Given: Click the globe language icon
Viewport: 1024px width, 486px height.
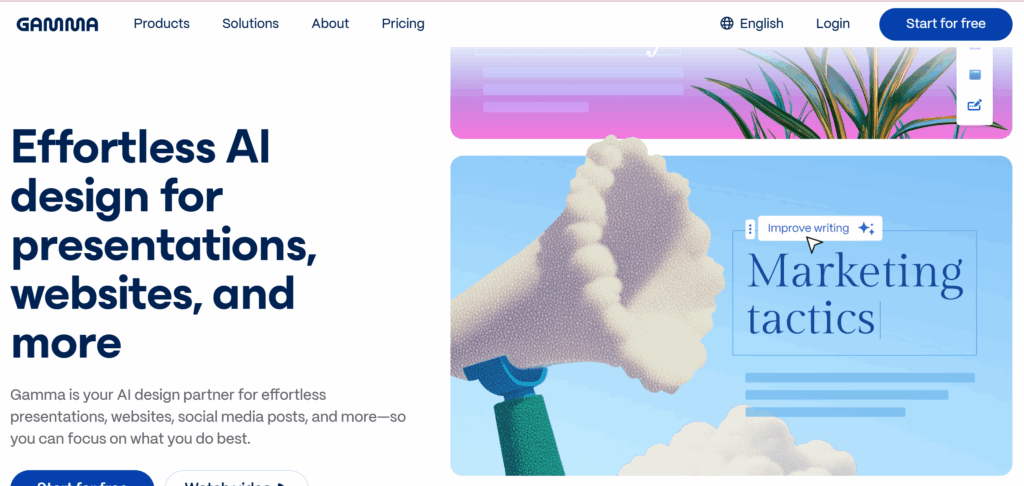Looking at the screenshot, I should coord(727,24).
